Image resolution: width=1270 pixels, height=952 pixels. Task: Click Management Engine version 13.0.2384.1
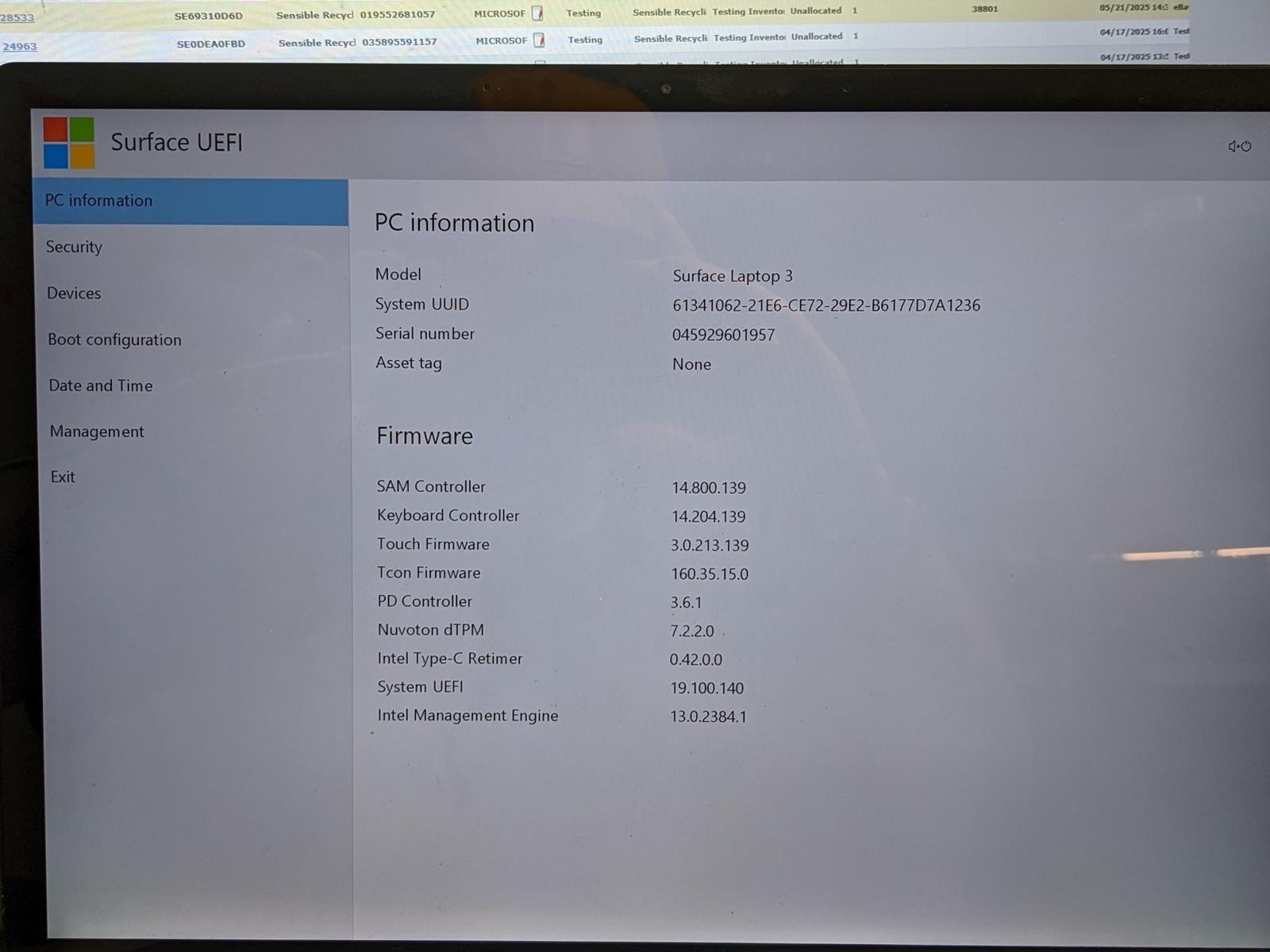coord(708,716)
